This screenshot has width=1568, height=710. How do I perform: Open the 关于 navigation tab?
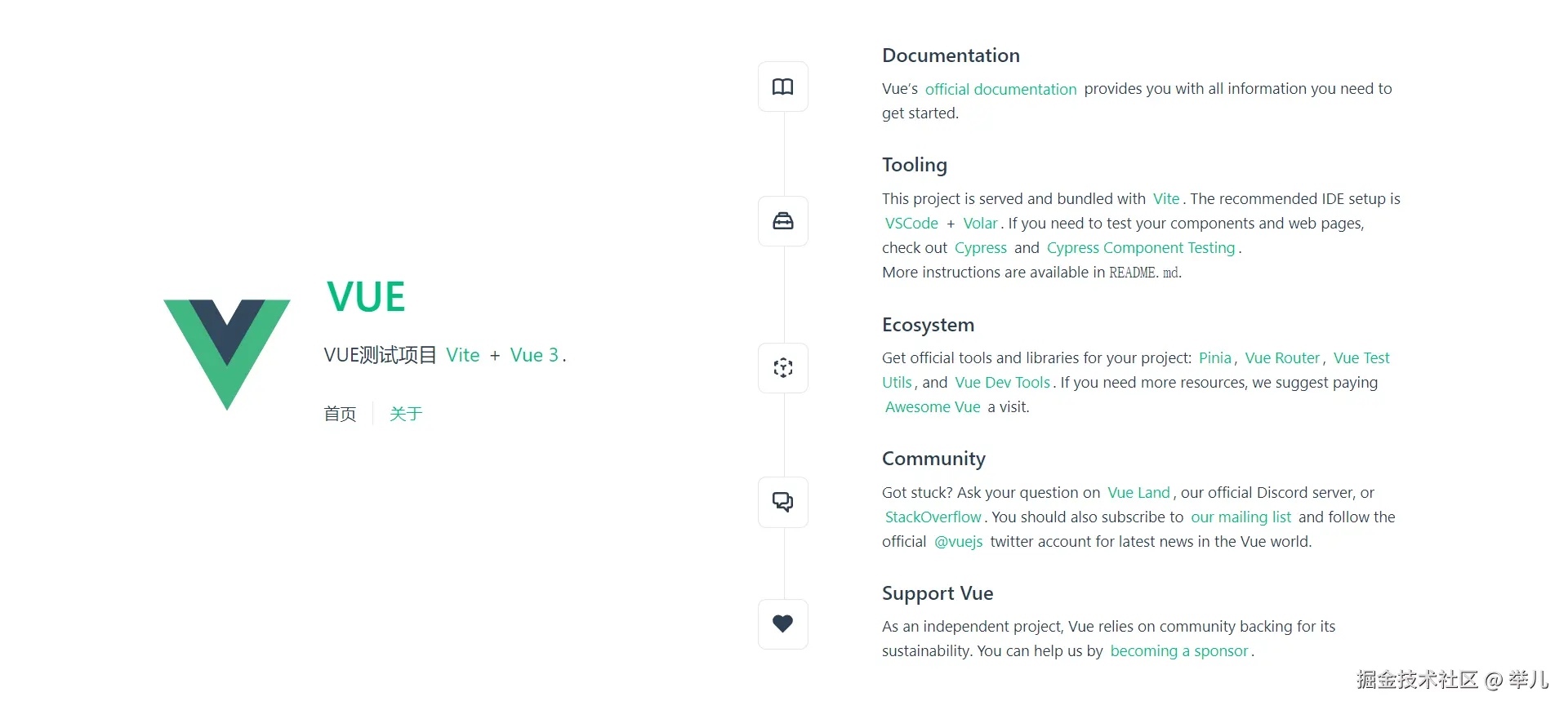click(x=406, y=414)
